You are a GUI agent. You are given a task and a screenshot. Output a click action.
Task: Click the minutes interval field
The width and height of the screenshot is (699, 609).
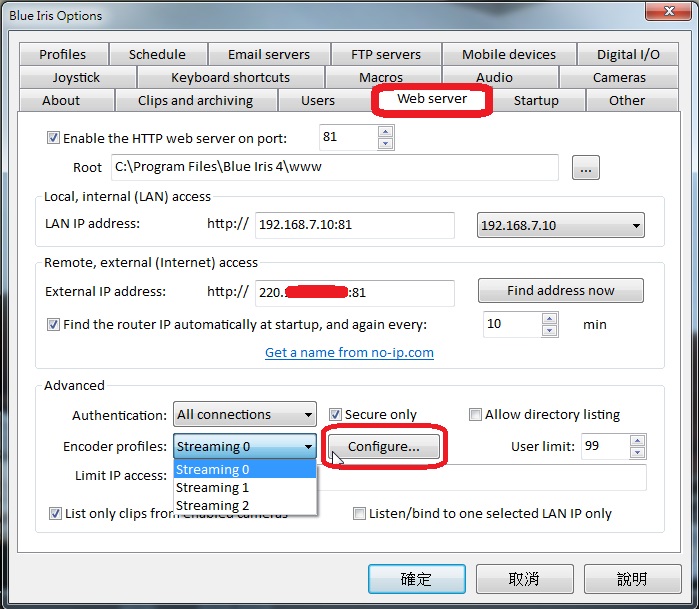512,324
